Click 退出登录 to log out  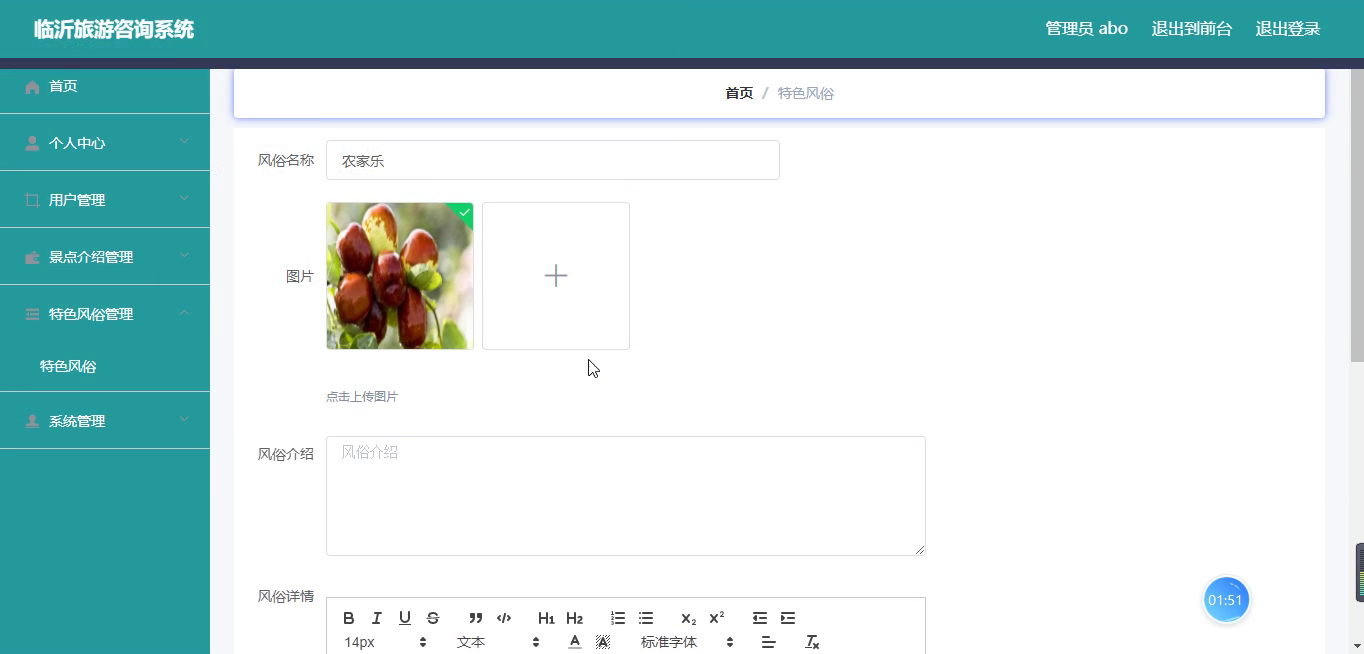click(x=1288, y=29)
